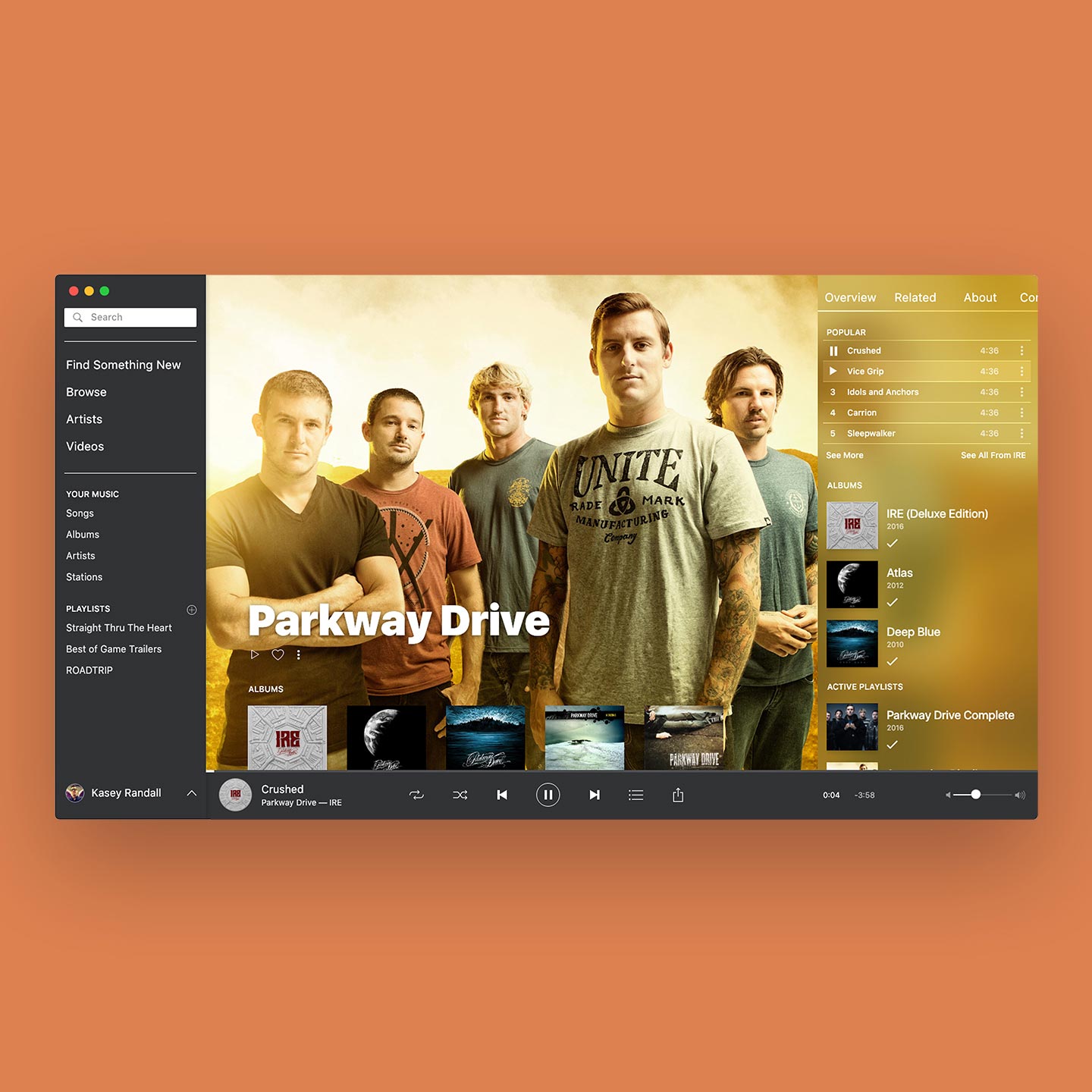
Task: Open Atlas album thumbnail in right panel
Action: tap(852, 585)
